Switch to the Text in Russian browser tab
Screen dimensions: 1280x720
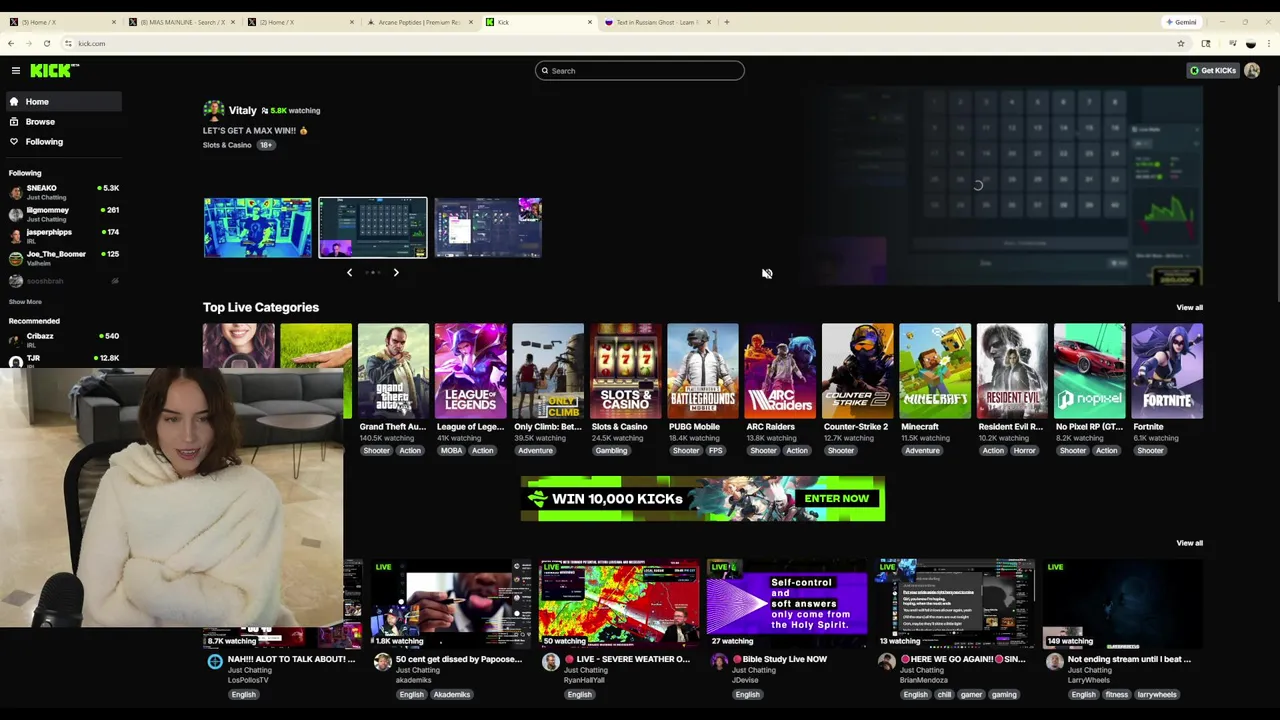tap(655, 22)
